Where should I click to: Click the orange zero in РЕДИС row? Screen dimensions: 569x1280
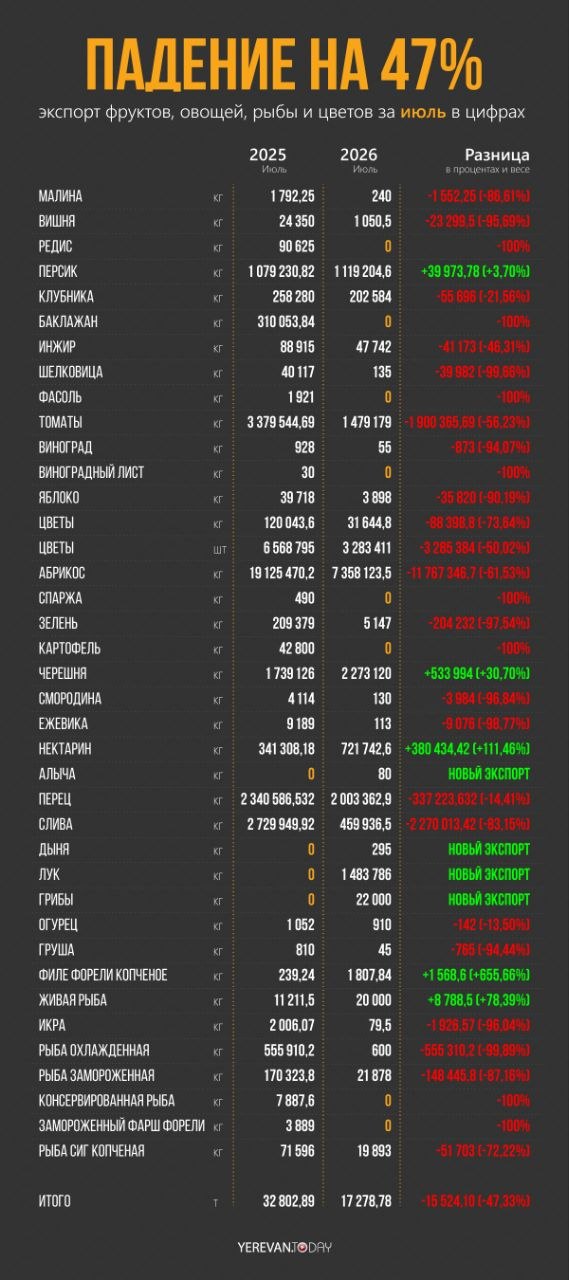(x=387, y=246)
